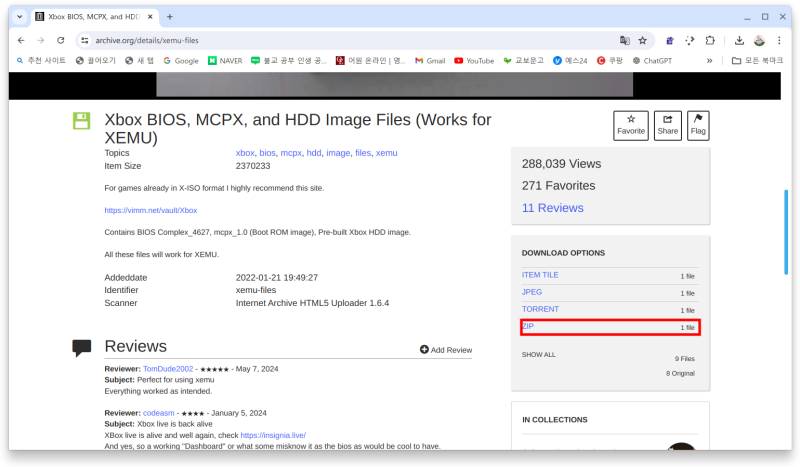Select the 288,039 Views text

[x=561, y=164]
